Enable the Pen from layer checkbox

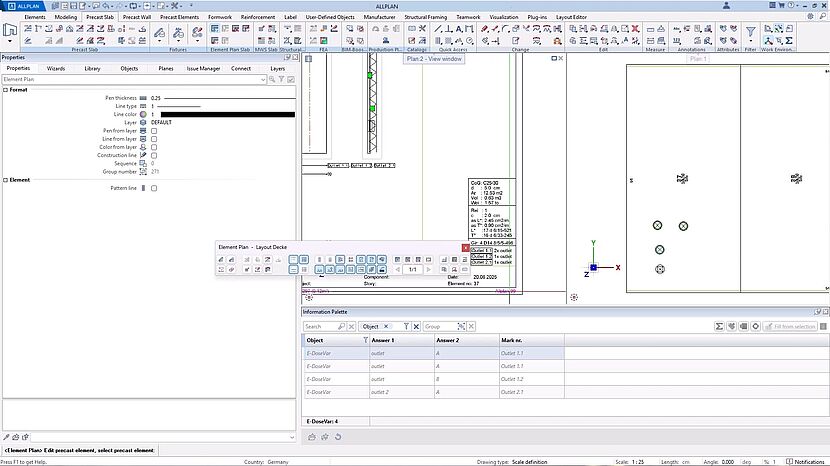(x=153, y=130)
